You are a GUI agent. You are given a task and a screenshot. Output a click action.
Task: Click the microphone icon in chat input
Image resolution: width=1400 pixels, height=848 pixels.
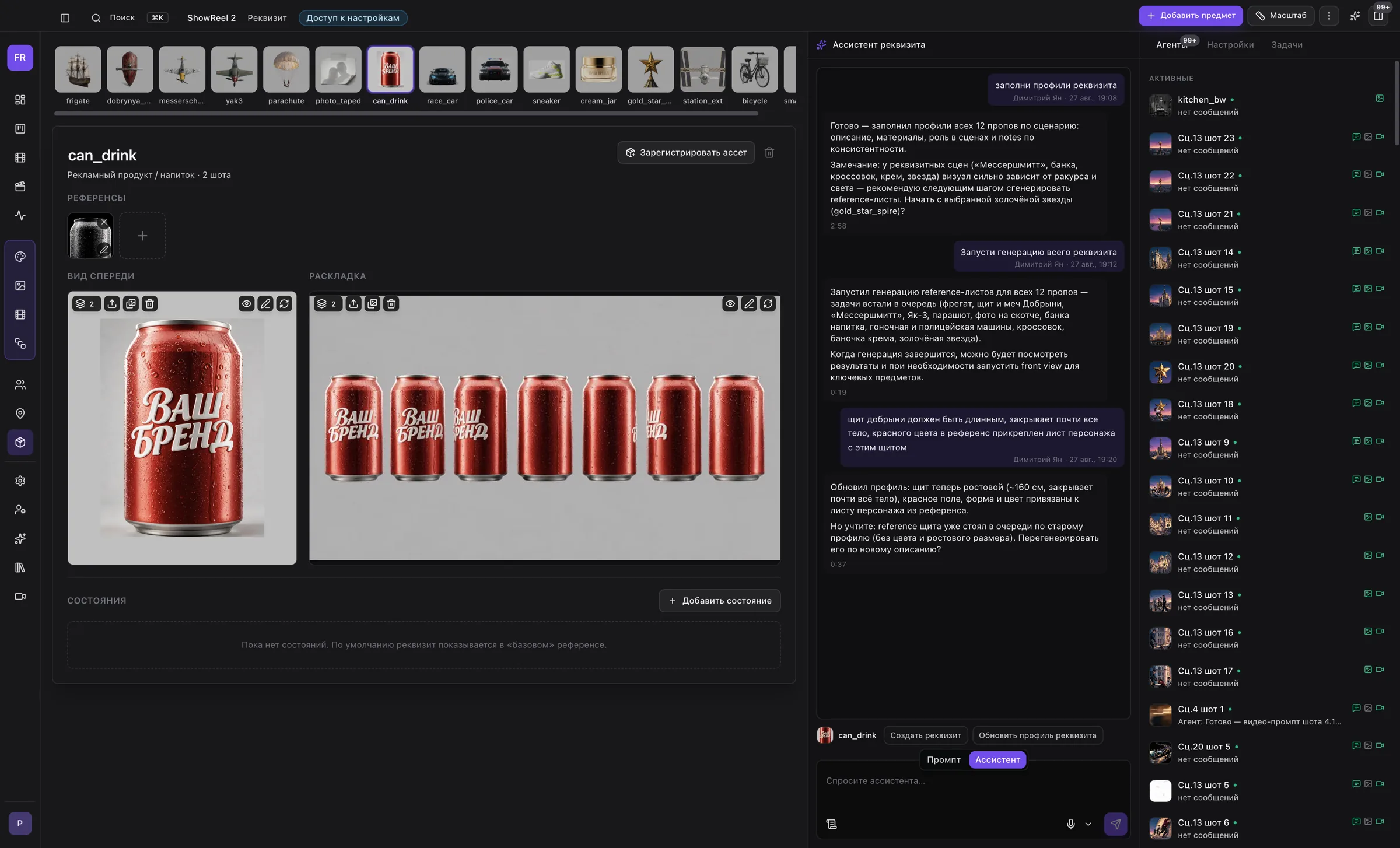point(1070,824)
